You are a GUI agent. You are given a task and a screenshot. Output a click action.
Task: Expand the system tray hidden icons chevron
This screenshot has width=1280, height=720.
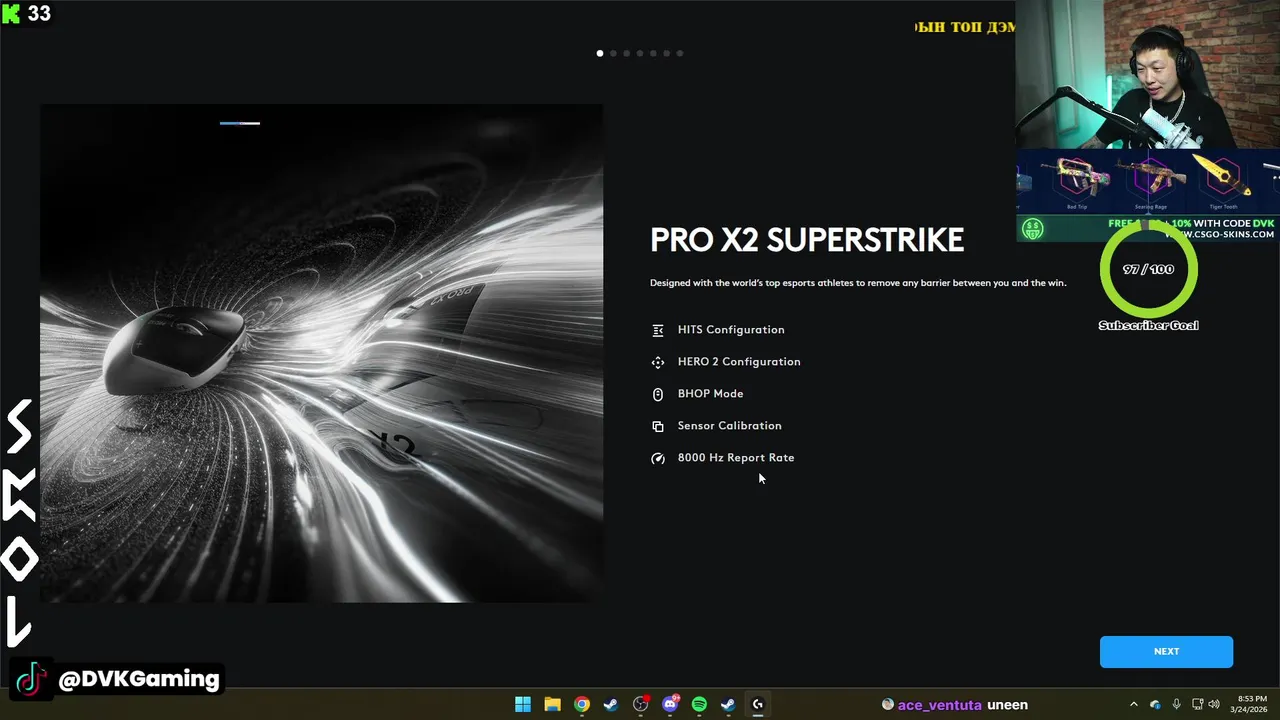[x=1133, y=704]
